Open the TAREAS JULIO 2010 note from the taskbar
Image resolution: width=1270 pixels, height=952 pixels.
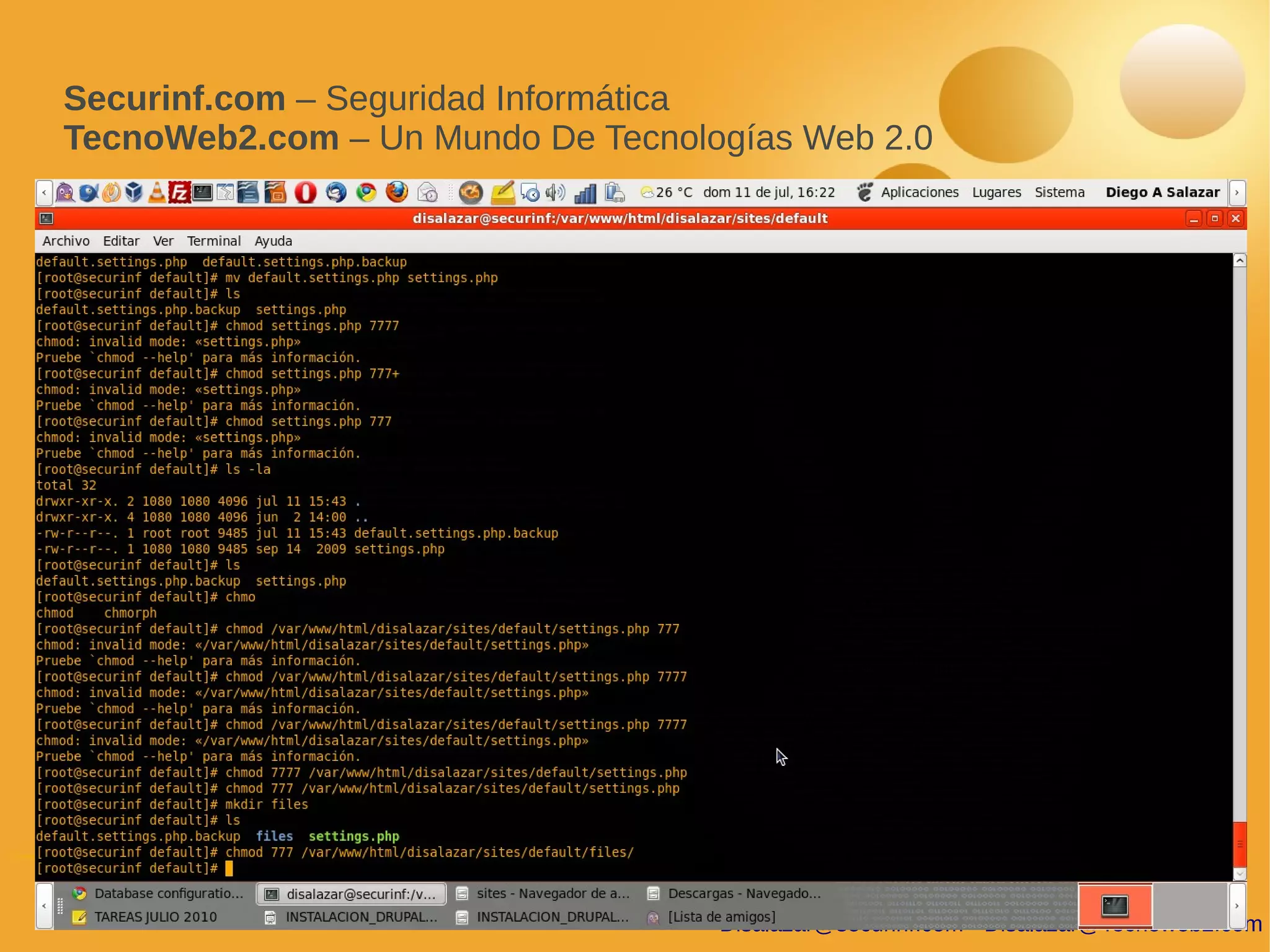coord(144,917)
